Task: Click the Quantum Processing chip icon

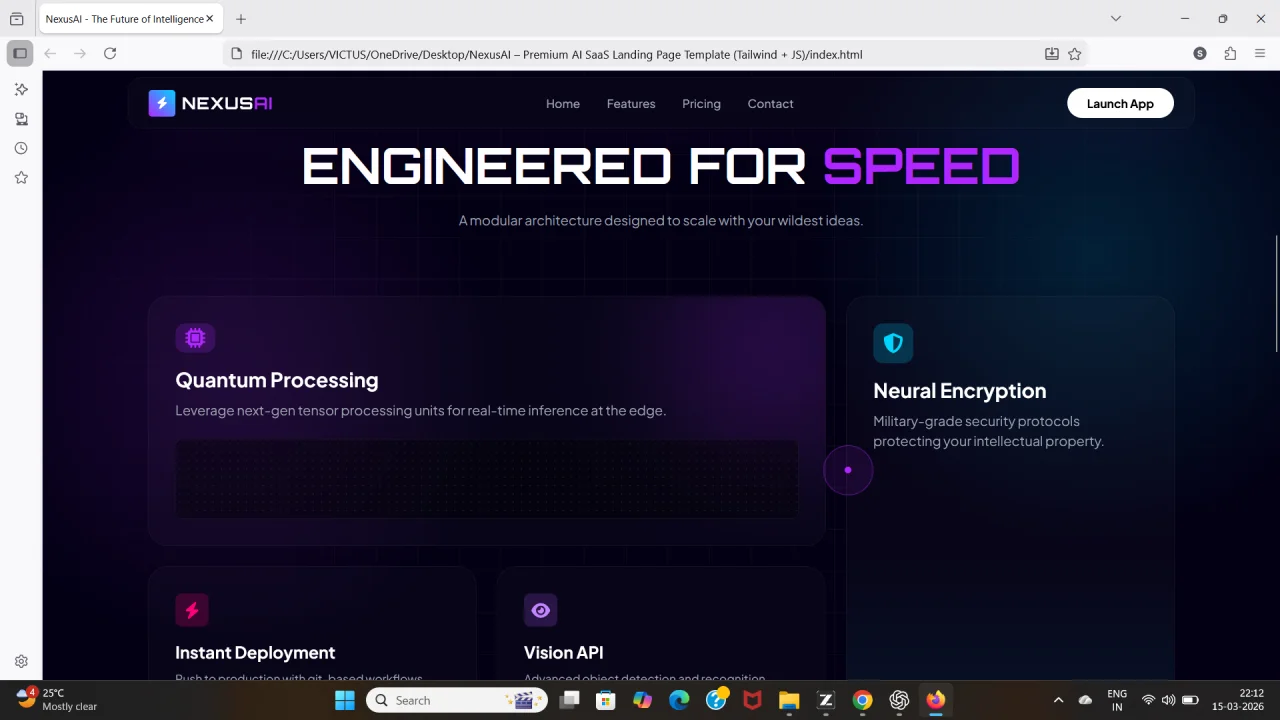Action: pos(195,338)
